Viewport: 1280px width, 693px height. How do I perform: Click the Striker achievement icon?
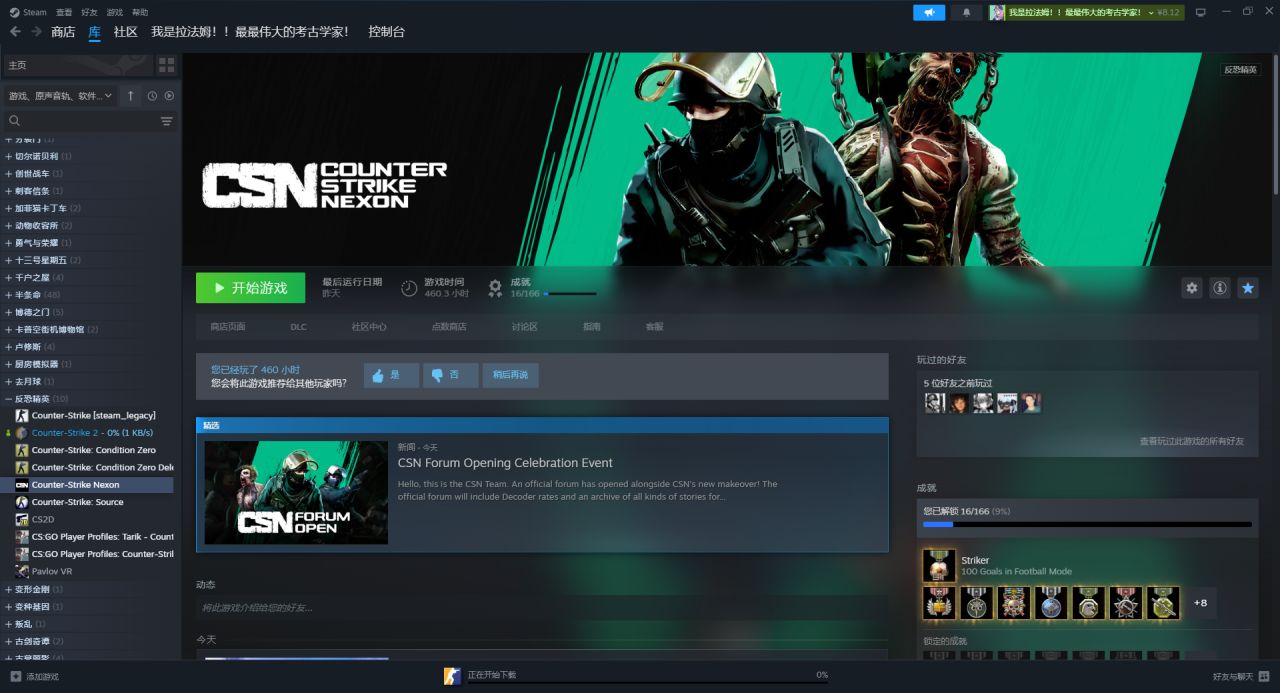coord(939,566)
